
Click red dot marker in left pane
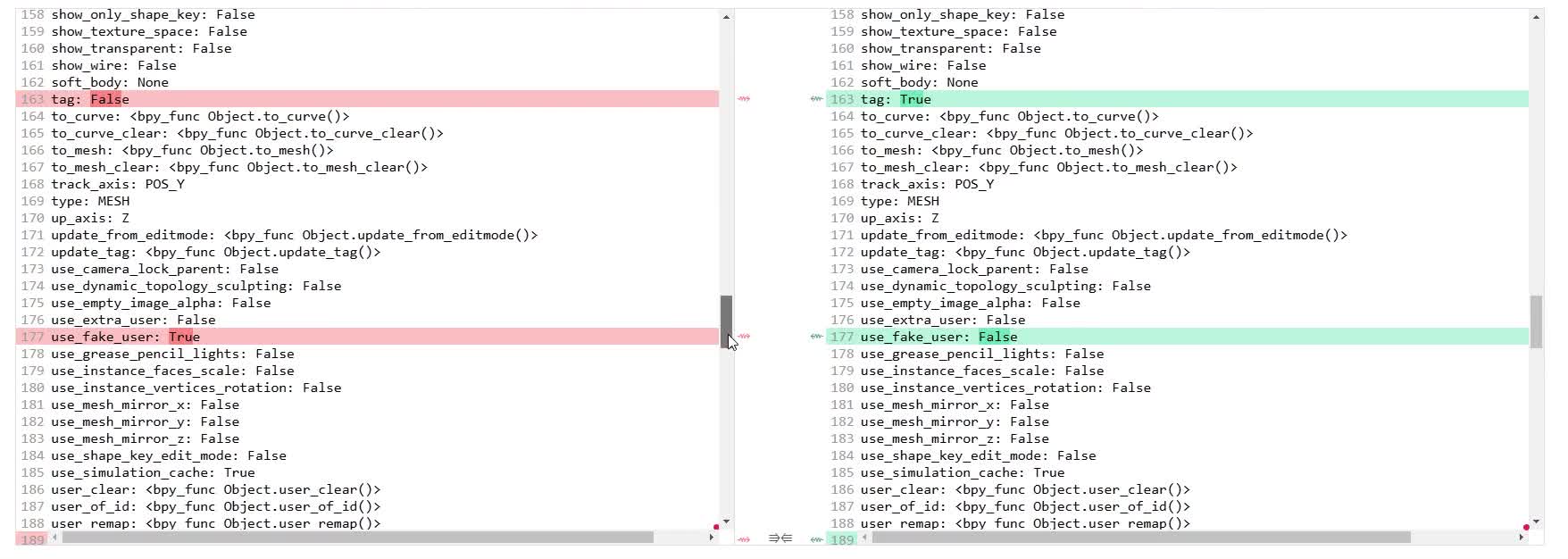tap(716, 527)
